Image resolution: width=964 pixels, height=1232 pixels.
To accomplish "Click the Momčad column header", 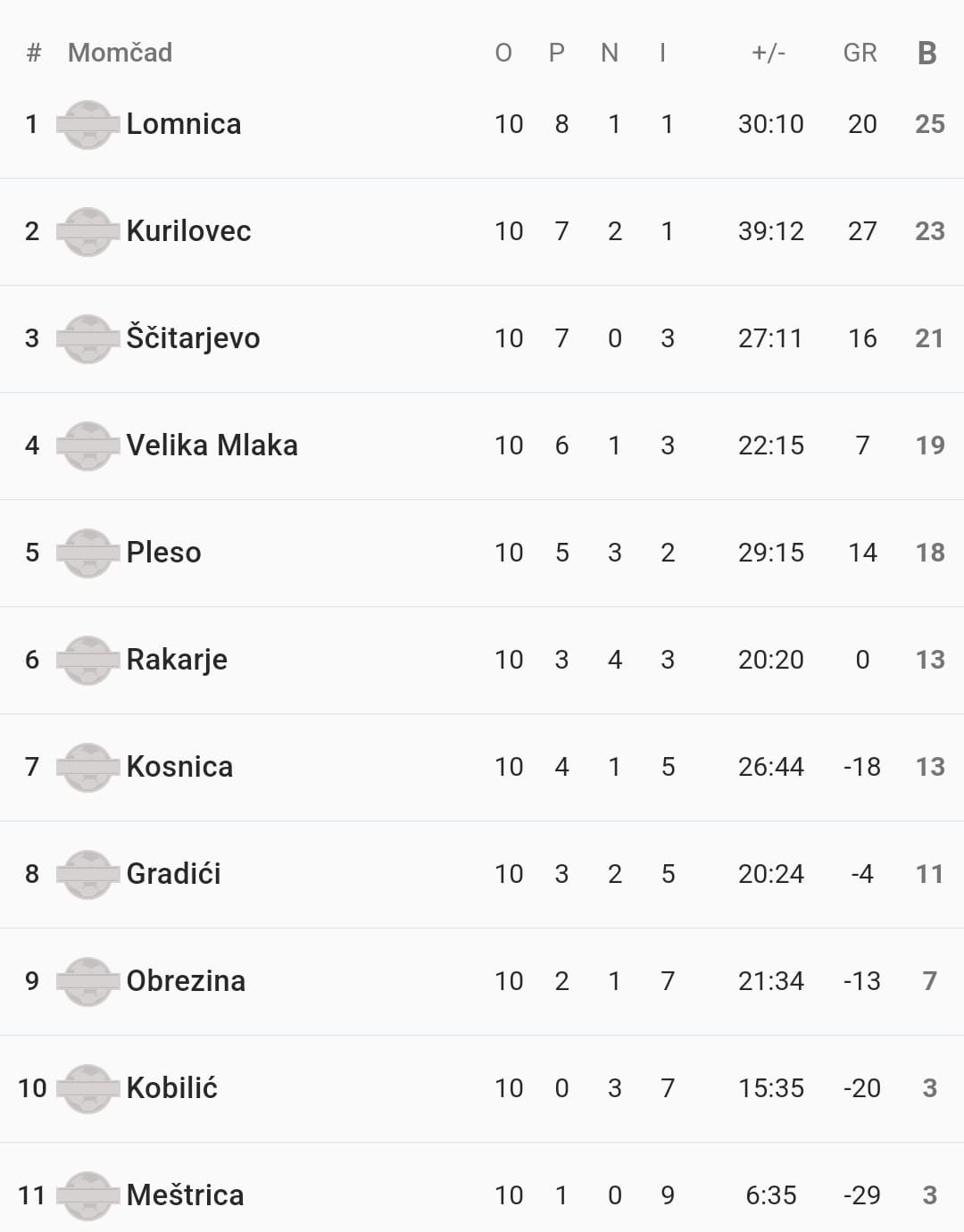I will tap(120, 54).
